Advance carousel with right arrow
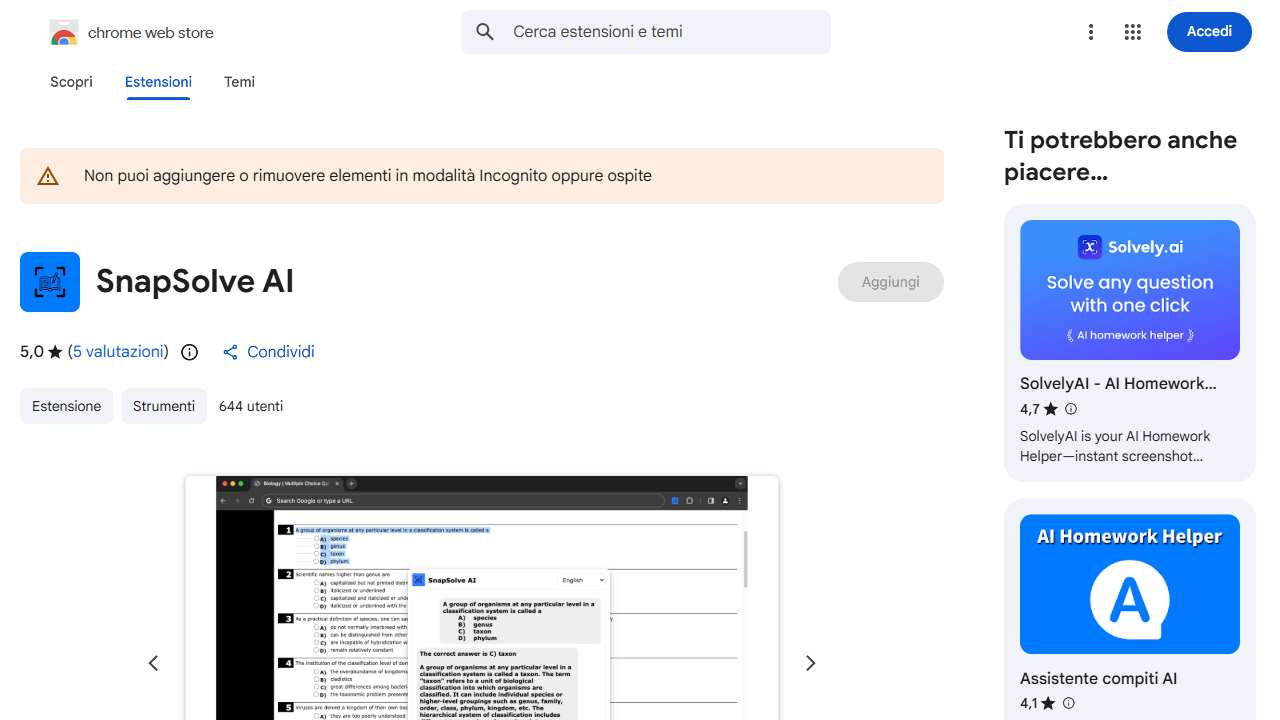 (810, 663)
